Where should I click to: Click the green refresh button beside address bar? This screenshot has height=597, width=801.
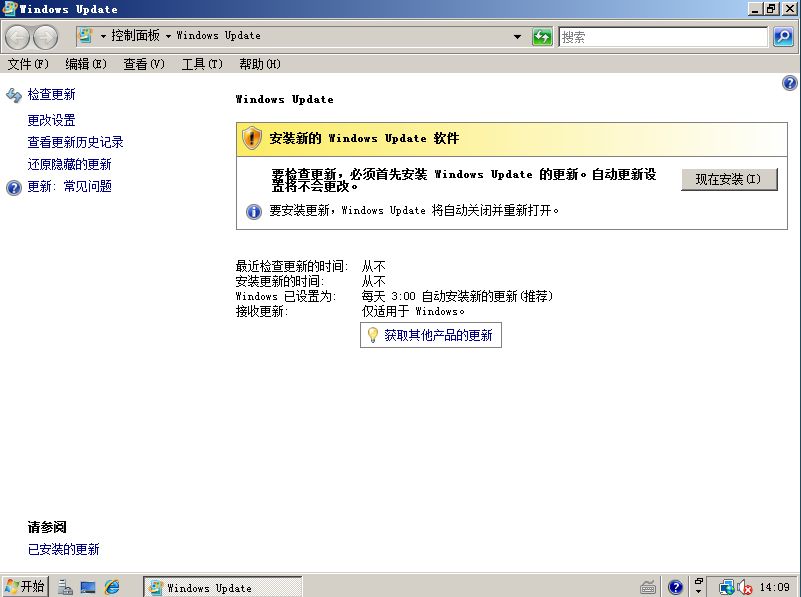tap(542, 37)
